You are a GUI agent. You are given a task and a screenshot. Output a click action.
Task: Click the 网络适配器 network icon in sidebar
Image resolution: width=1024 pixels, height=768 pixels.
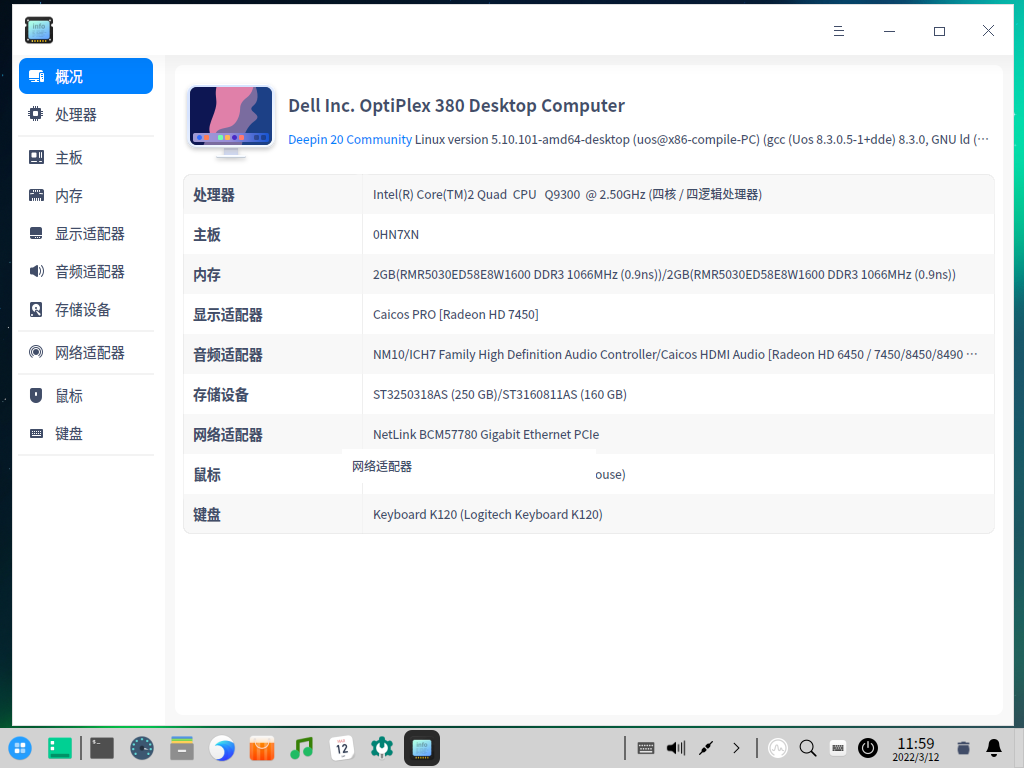tap(36, 353)
